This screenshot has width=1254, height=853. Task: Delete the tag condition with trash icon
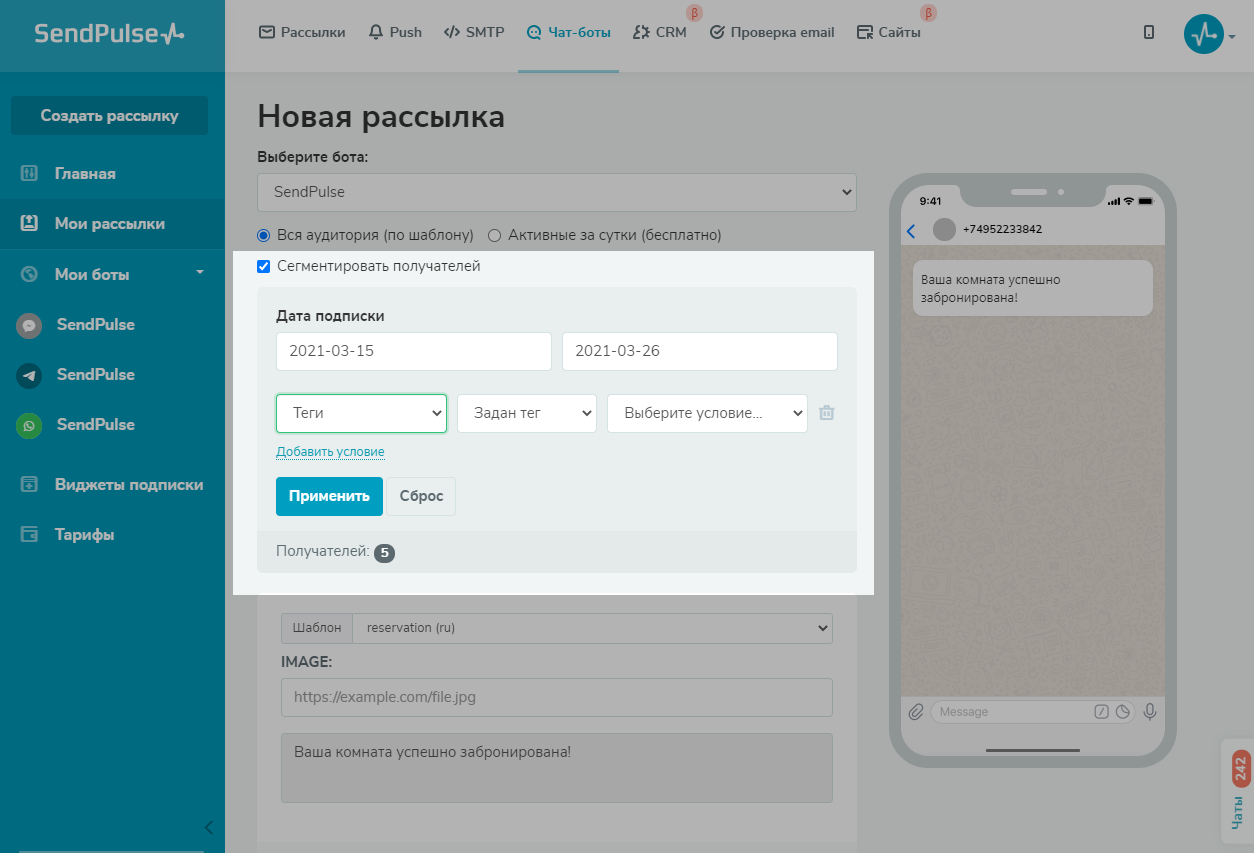click(x=827, y=413)
